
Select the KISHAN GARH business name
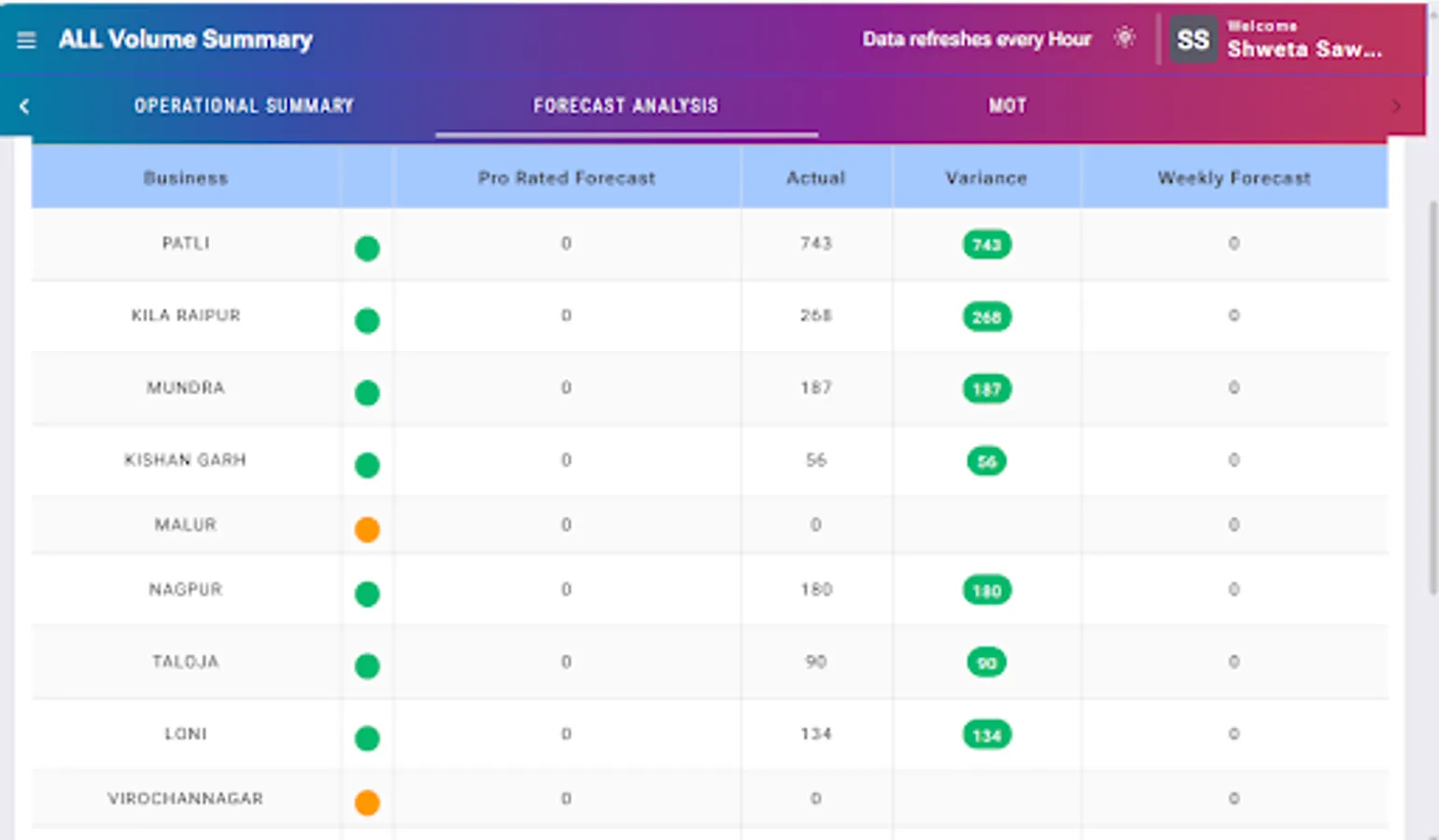coord(186,460)
